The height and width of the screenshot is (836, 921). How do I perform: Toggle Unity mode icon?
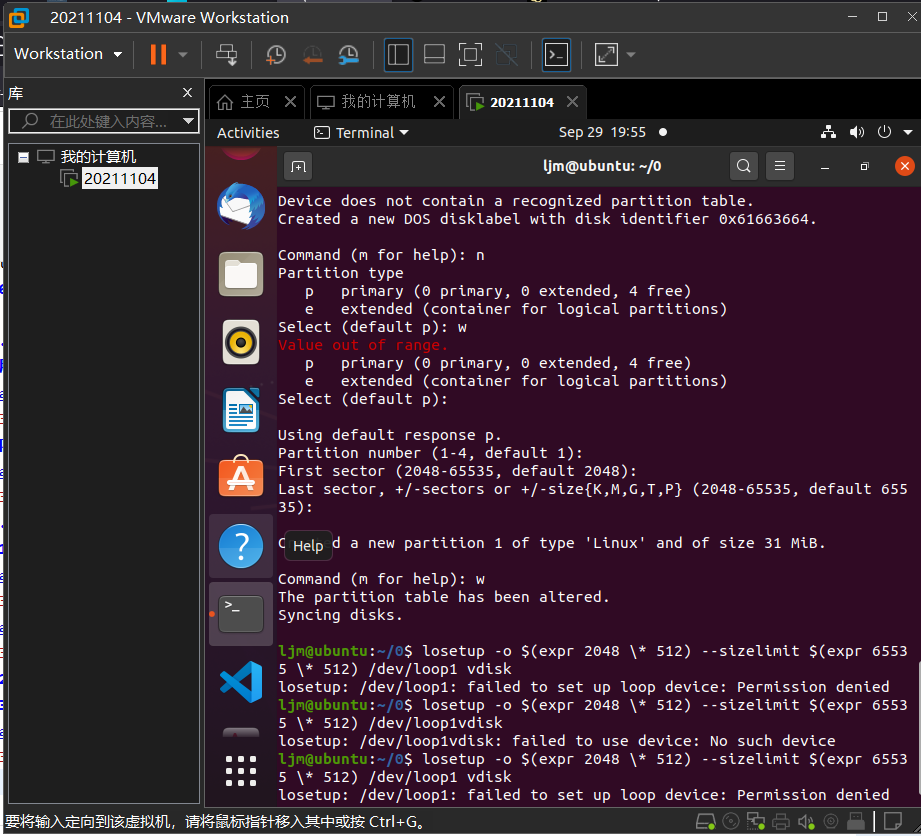(506, 55)
